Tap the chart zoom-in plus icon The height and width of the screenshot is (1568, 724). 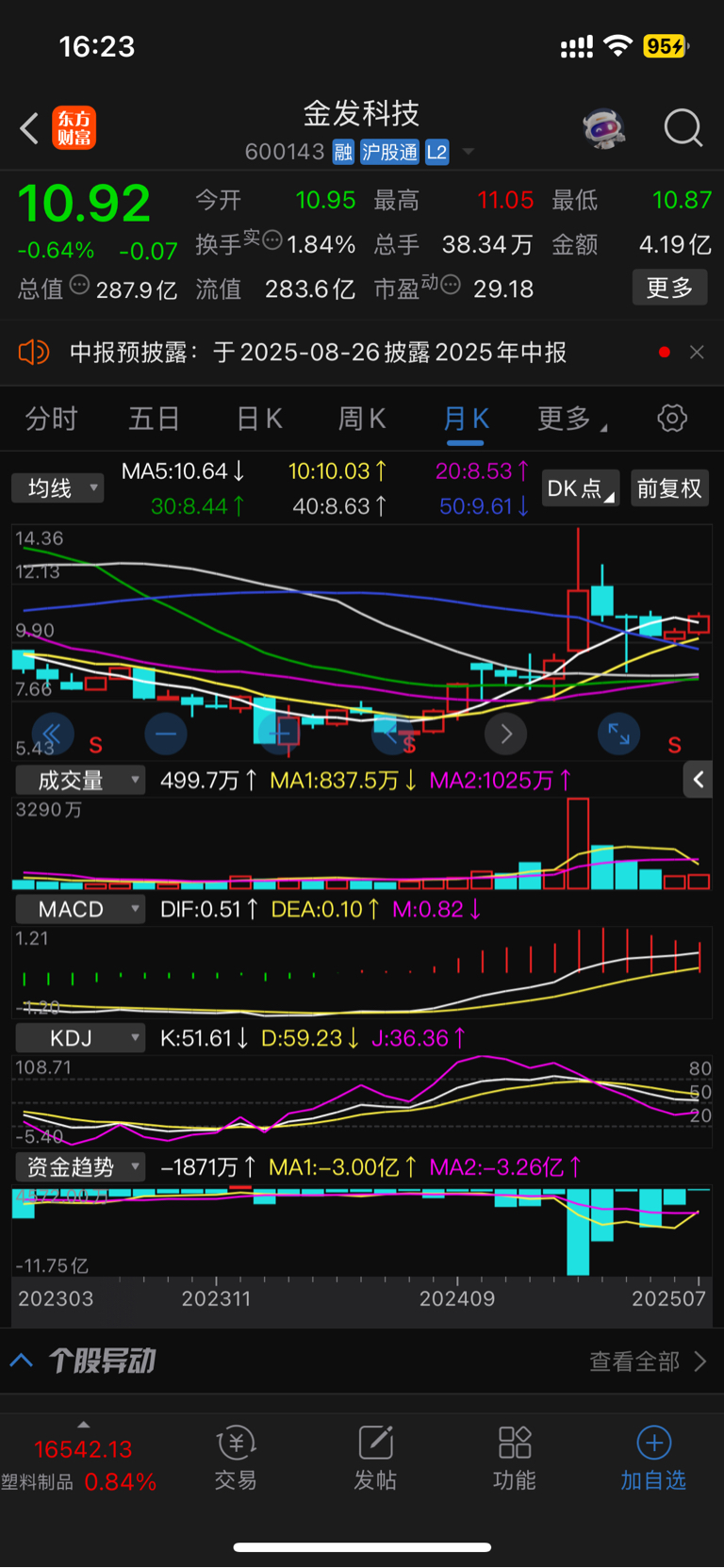pyautogui.click(x=280, y=734)
